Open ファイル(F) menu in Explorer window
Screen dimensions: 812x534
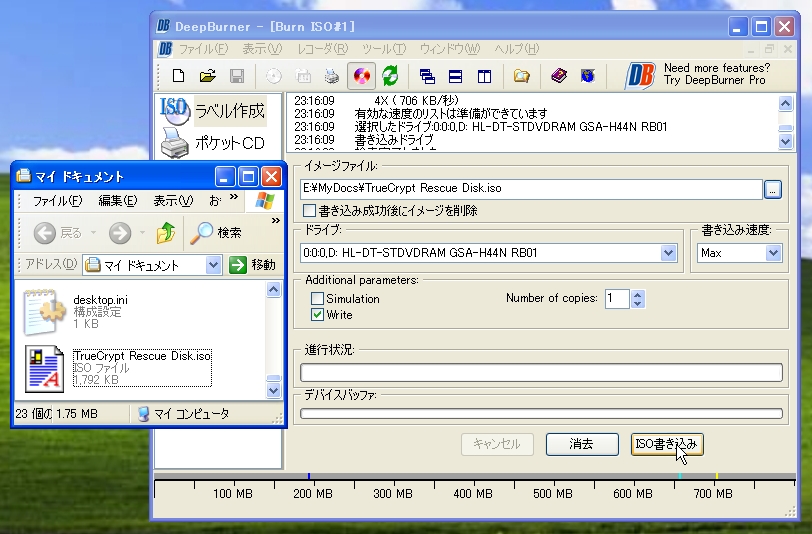click(57, 201)
